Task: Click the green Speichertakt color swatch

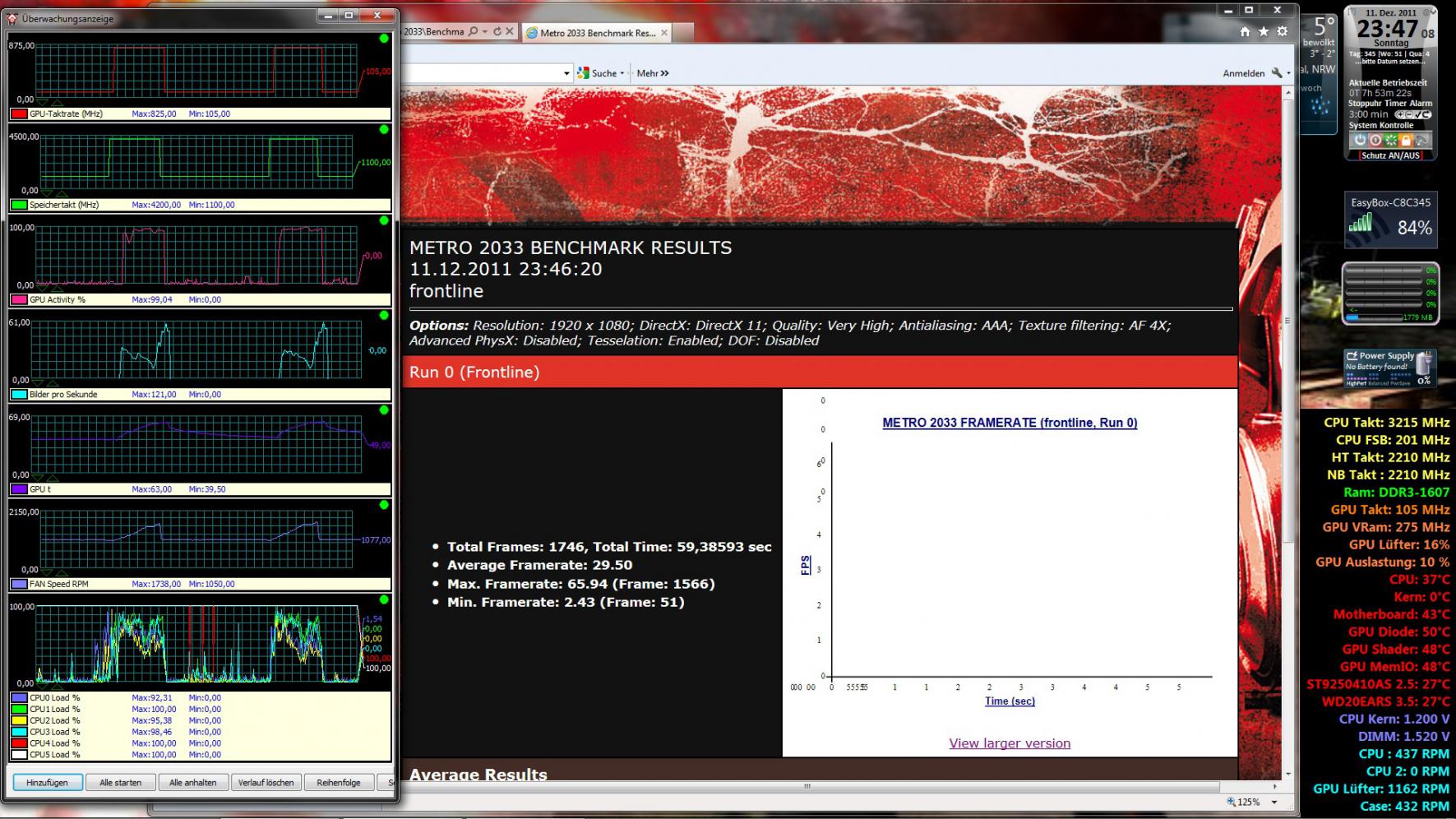Action: (x=19, y=205)
